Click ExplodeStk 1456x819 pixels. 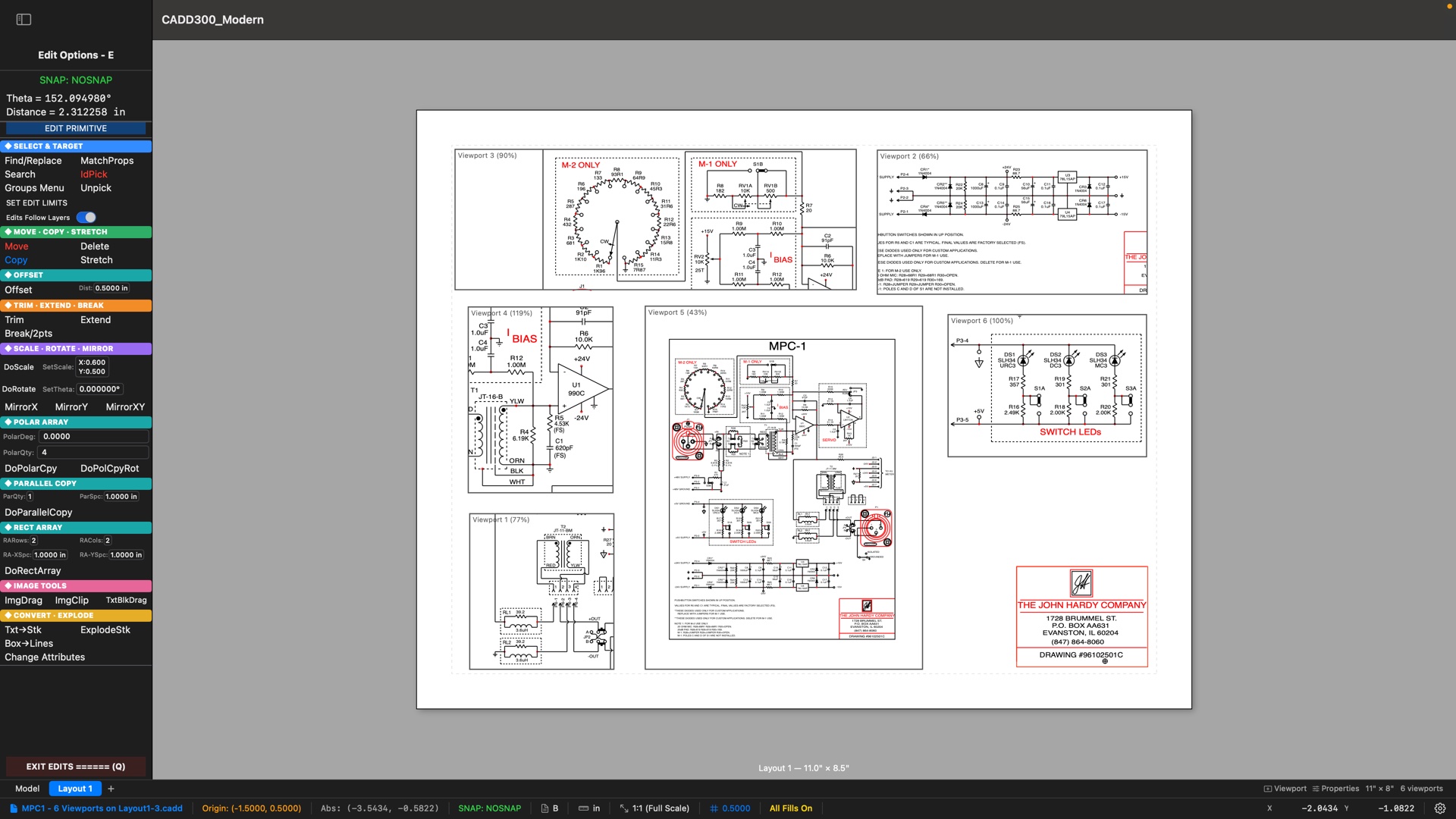(105, 630)
